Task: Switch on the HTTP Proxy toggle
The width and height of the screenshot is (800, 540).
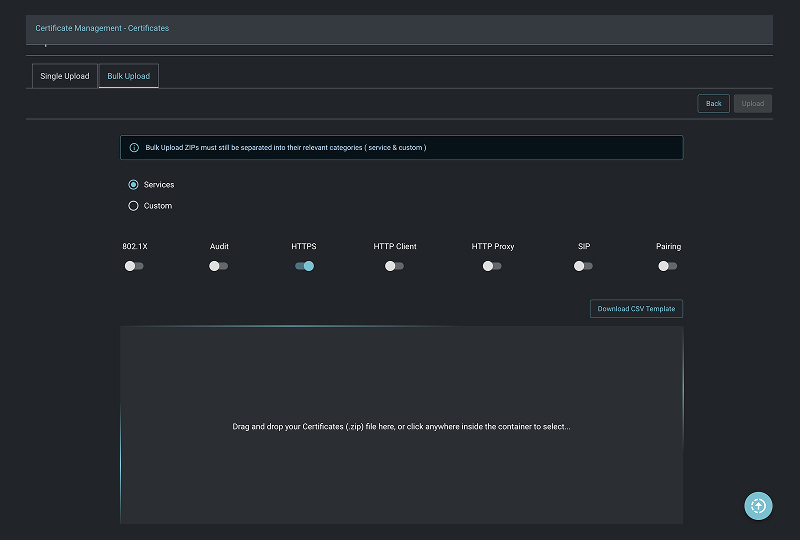Action: pyautogui.click(x=492, y=266)
